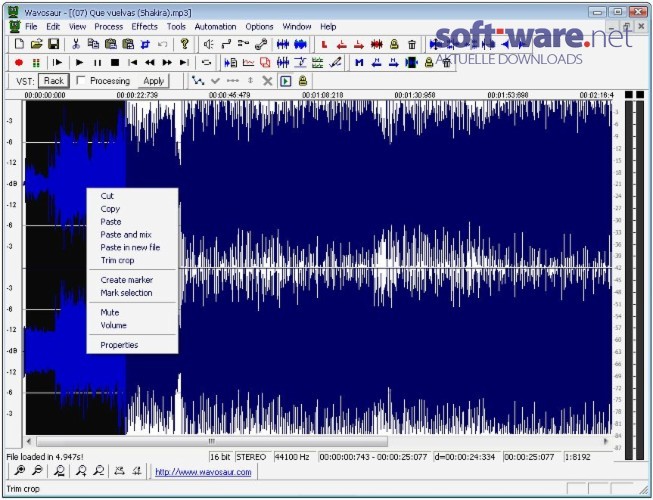
Task: Click the trash can icon in top toolbar
Action: [412, 44]
